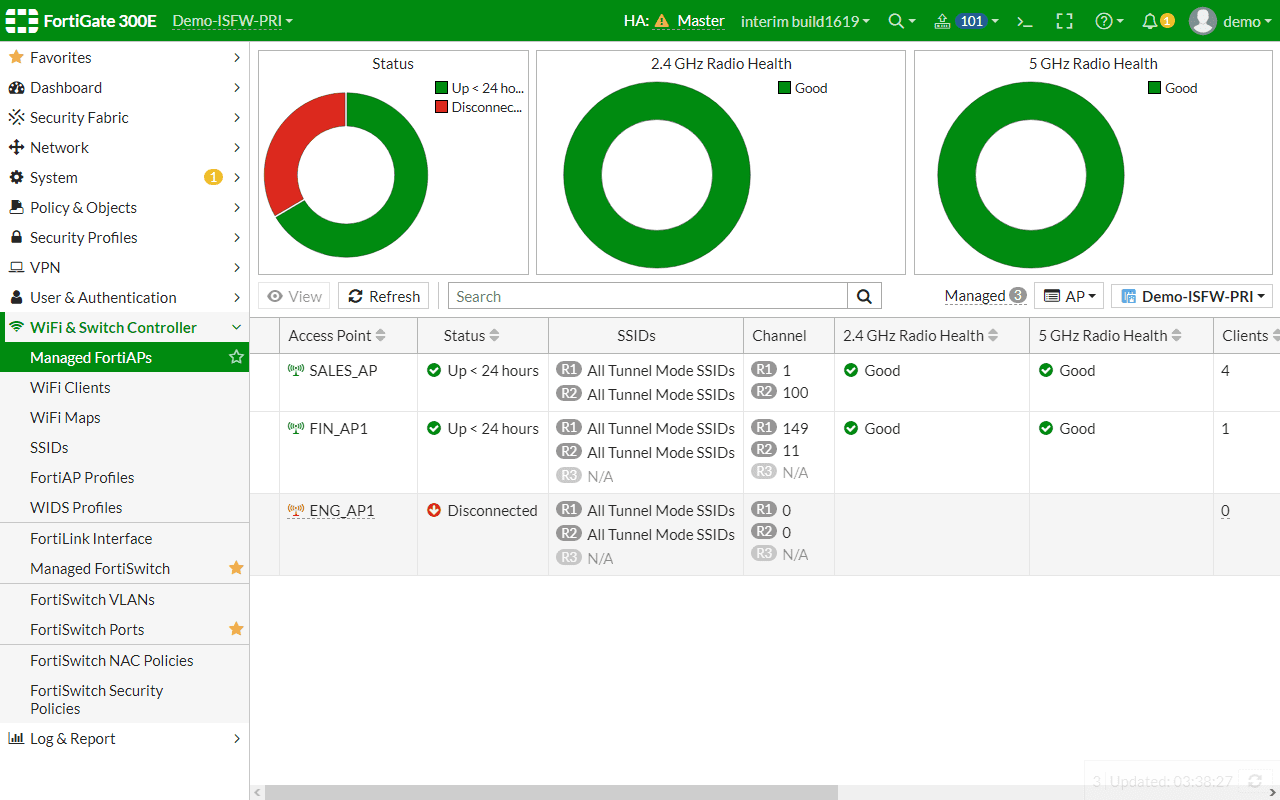Screen dimensions: 1280x800
Task: Click the green Good swatch for 2.4 GHz
Action: [x=785, y=88]
